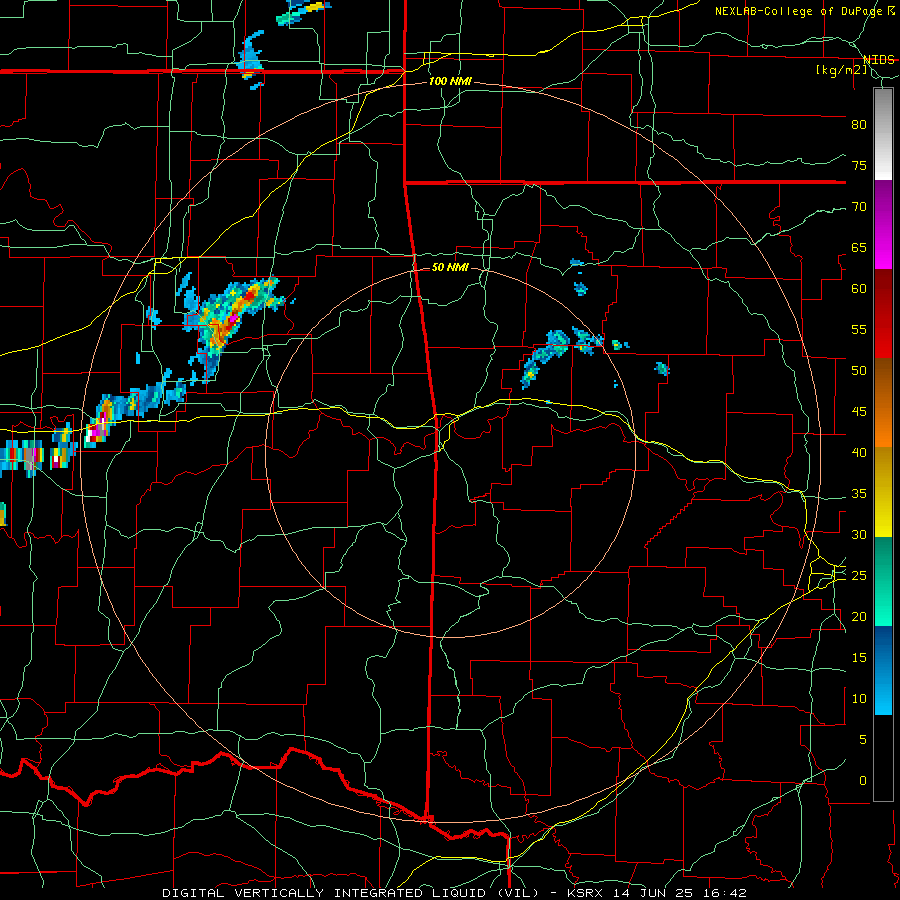This screenshot has height=900, width=900.
Task: Click the Digital Vertically Integrated Liquid caption
Action: point(350,893)
